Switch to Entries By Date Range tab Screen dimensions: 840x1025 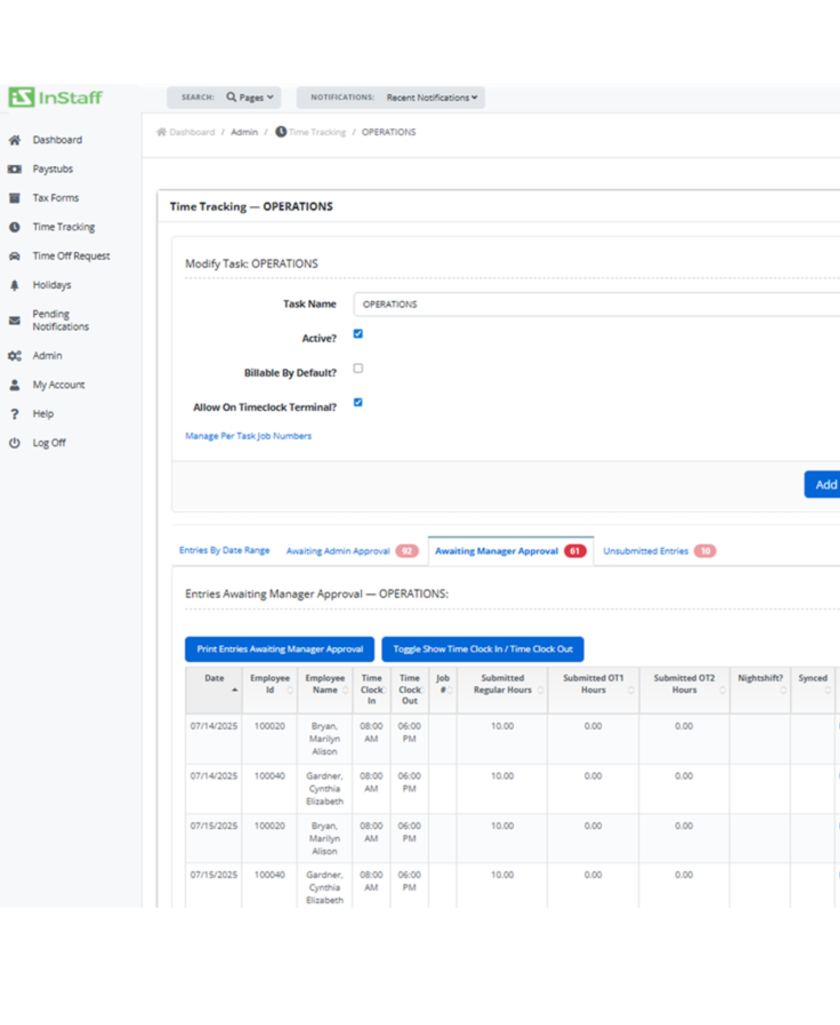point(224,550)
